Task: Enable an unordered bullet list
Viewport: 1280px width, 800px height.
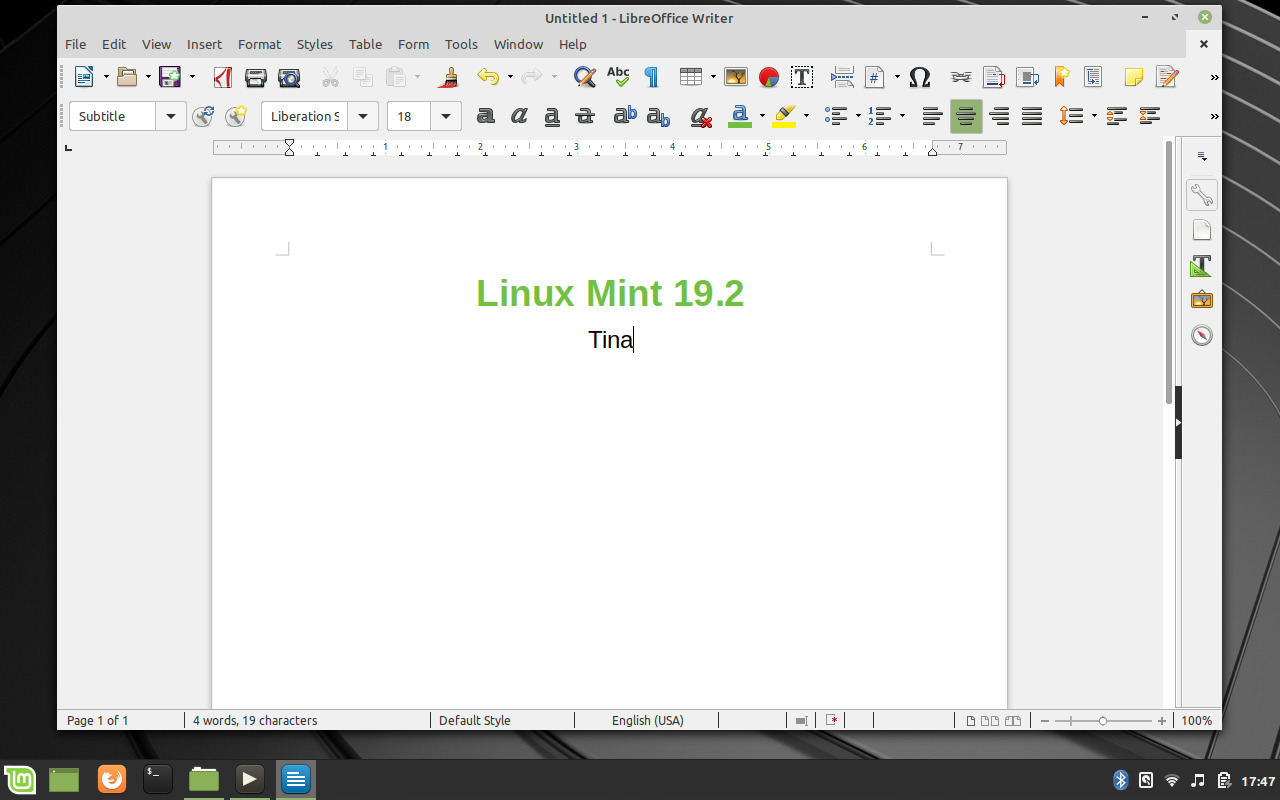Action: coord(837,116)
